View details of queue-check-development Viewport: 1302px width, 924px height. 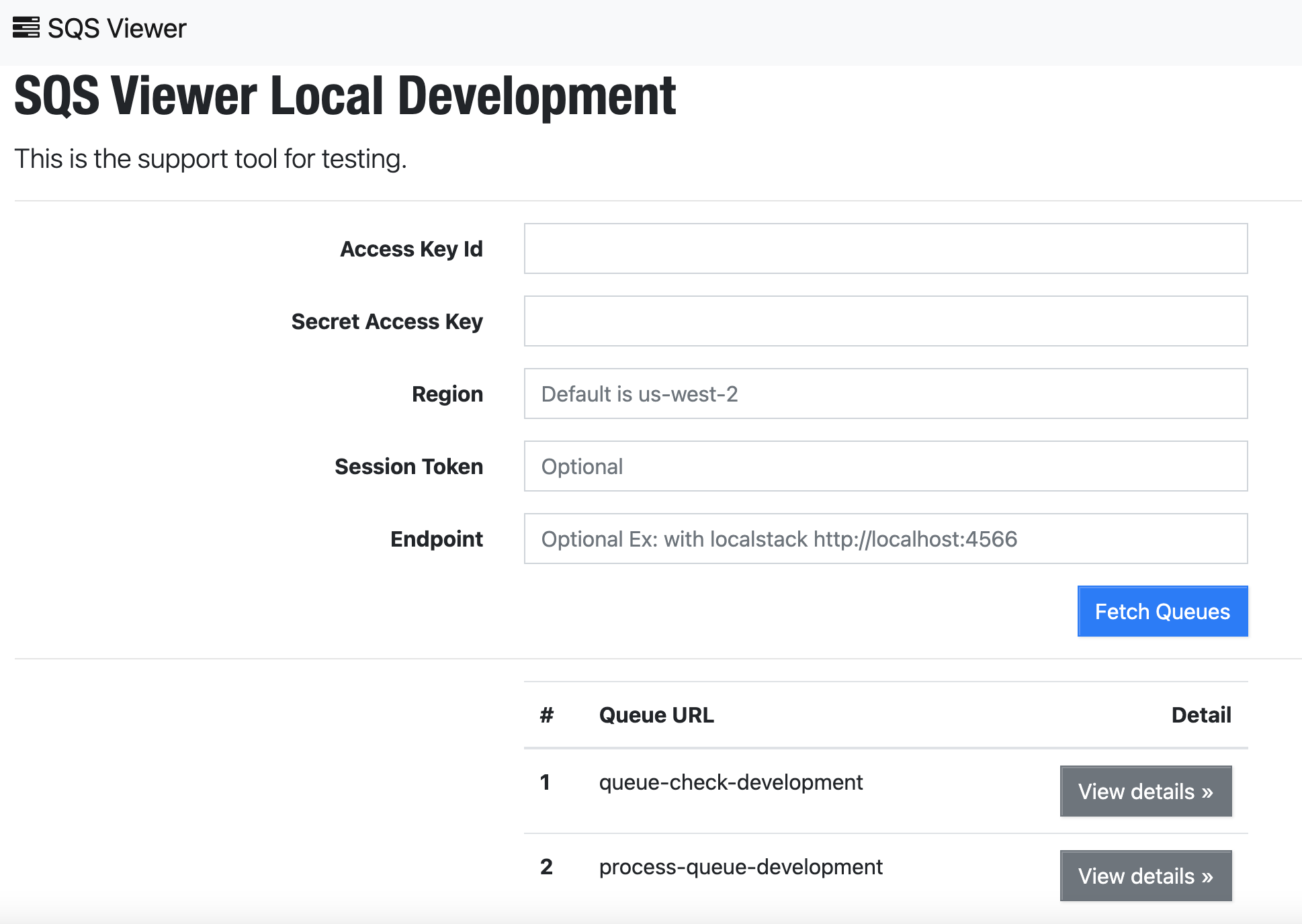coord(1145,791)
